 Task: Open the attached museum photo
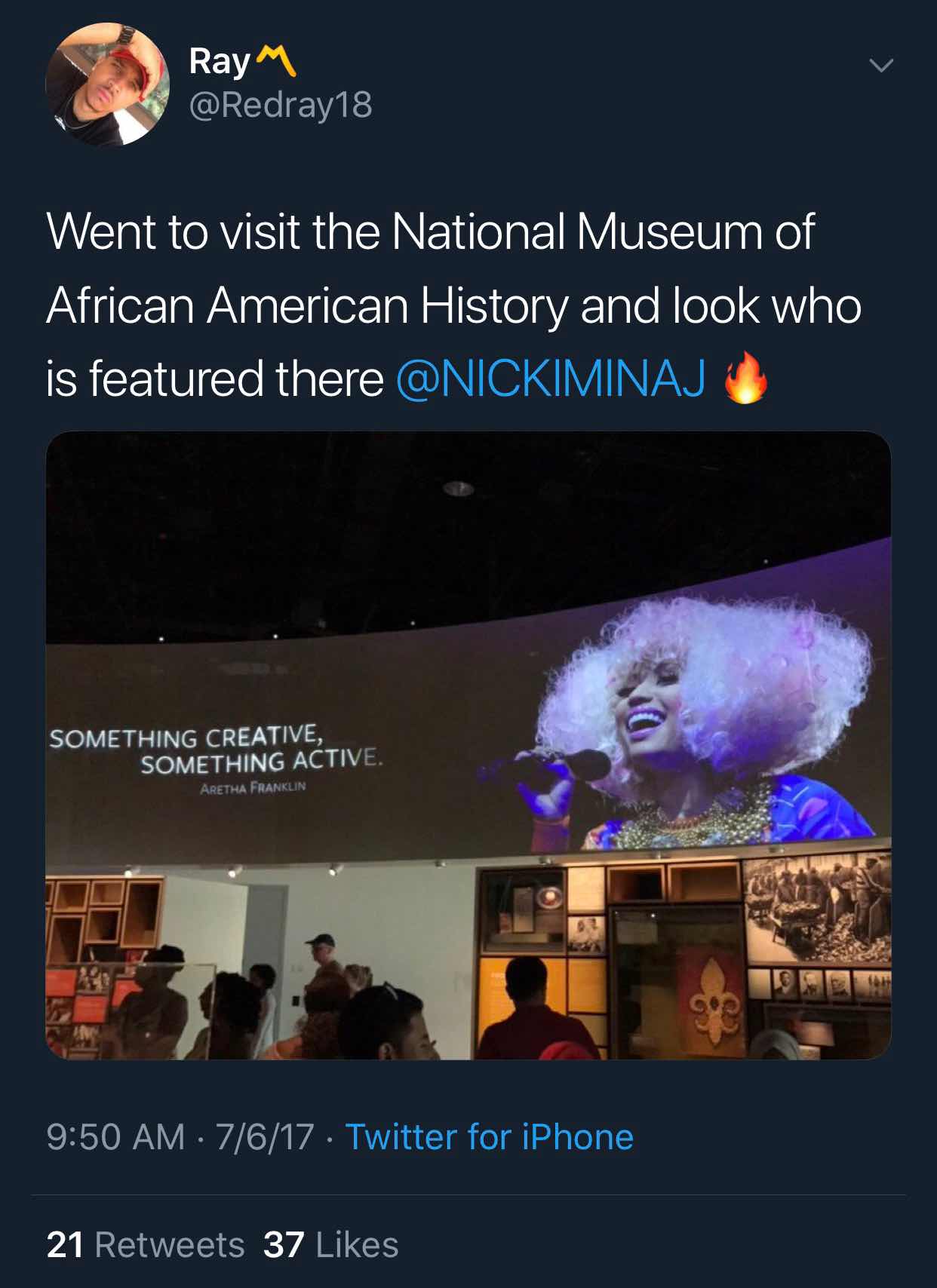point(468,745)
